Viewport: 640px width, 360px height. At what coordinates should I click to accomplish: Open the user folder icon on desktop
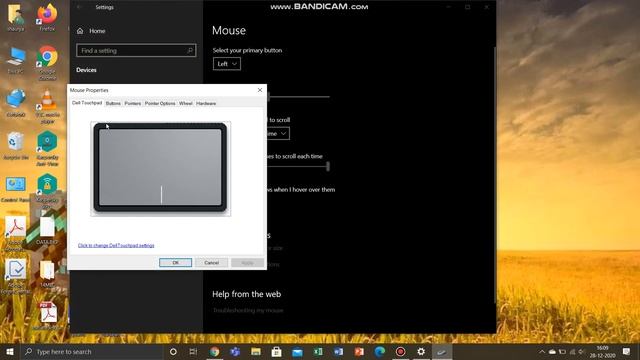16,18
